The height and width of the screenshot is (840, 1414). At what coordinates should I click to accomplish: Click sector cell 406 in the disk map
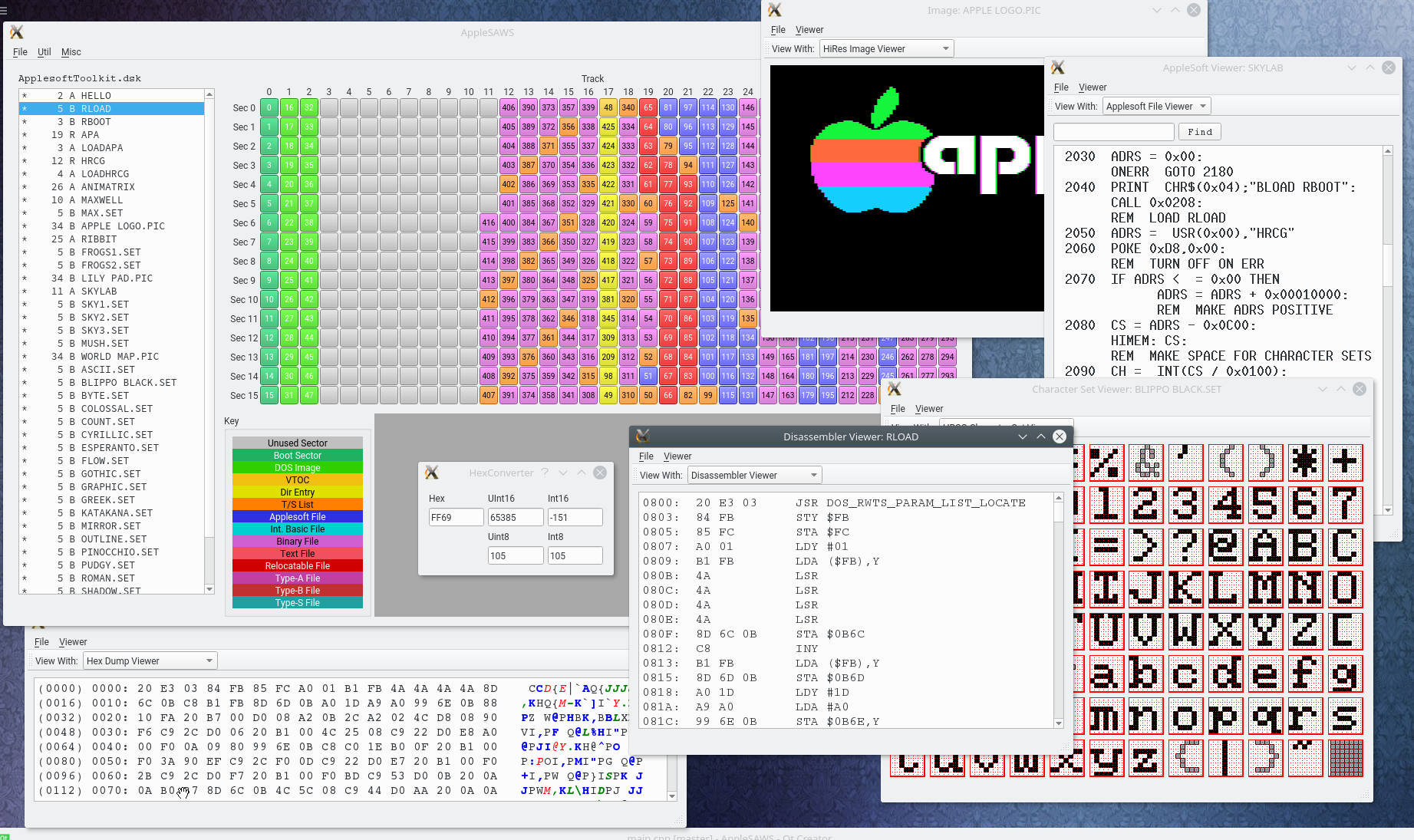point(509,107)
